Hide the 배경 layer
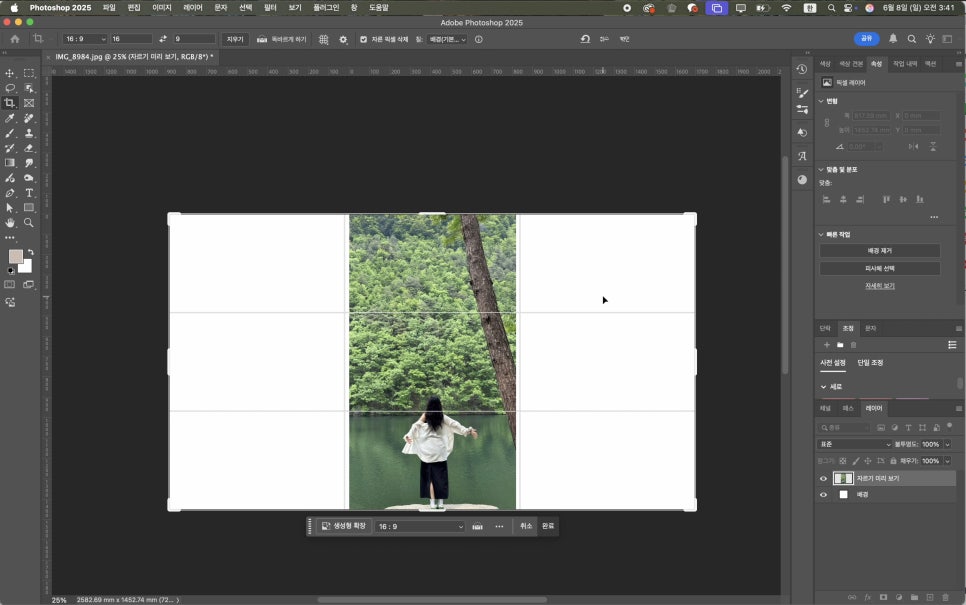Screen dimensions: 966x605 (823, 494)
